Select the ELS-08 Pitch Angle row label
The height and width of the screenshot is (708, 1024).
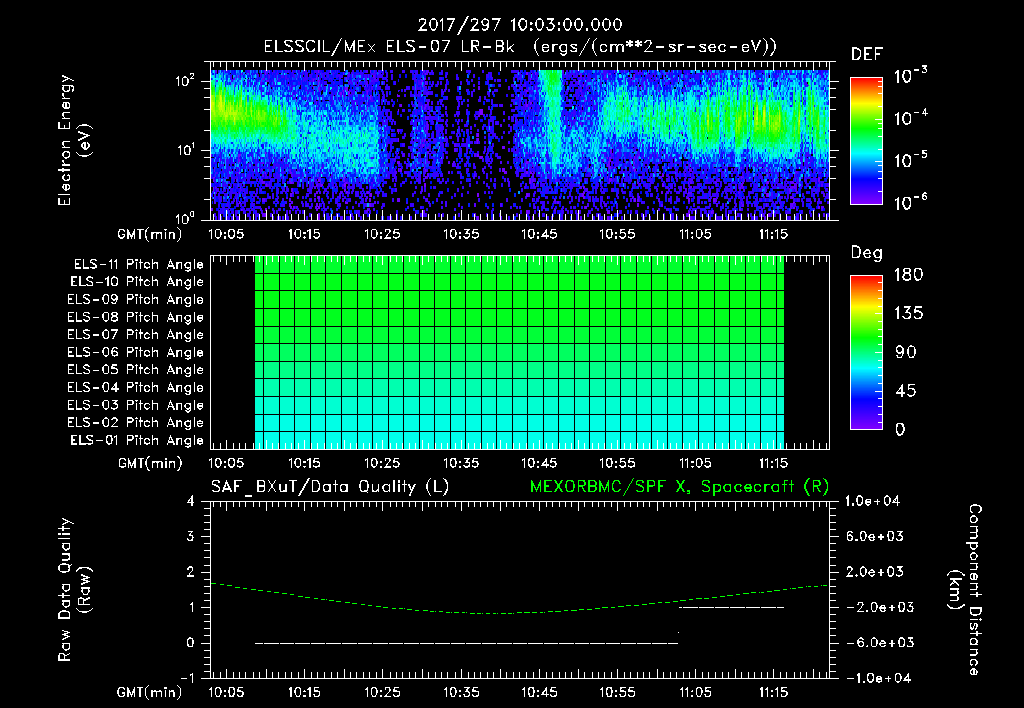tap(136, 317)
